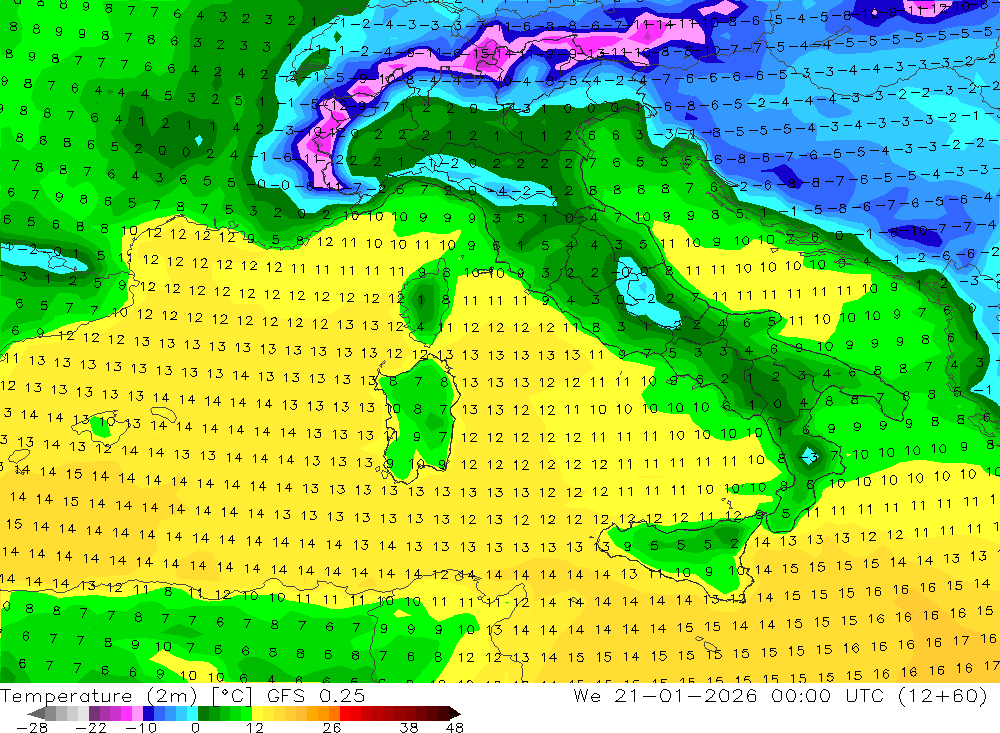Viewport: 1000px width, 733px height.
Task: Click the "-10" legend value
Action: [x=141, y=727]
